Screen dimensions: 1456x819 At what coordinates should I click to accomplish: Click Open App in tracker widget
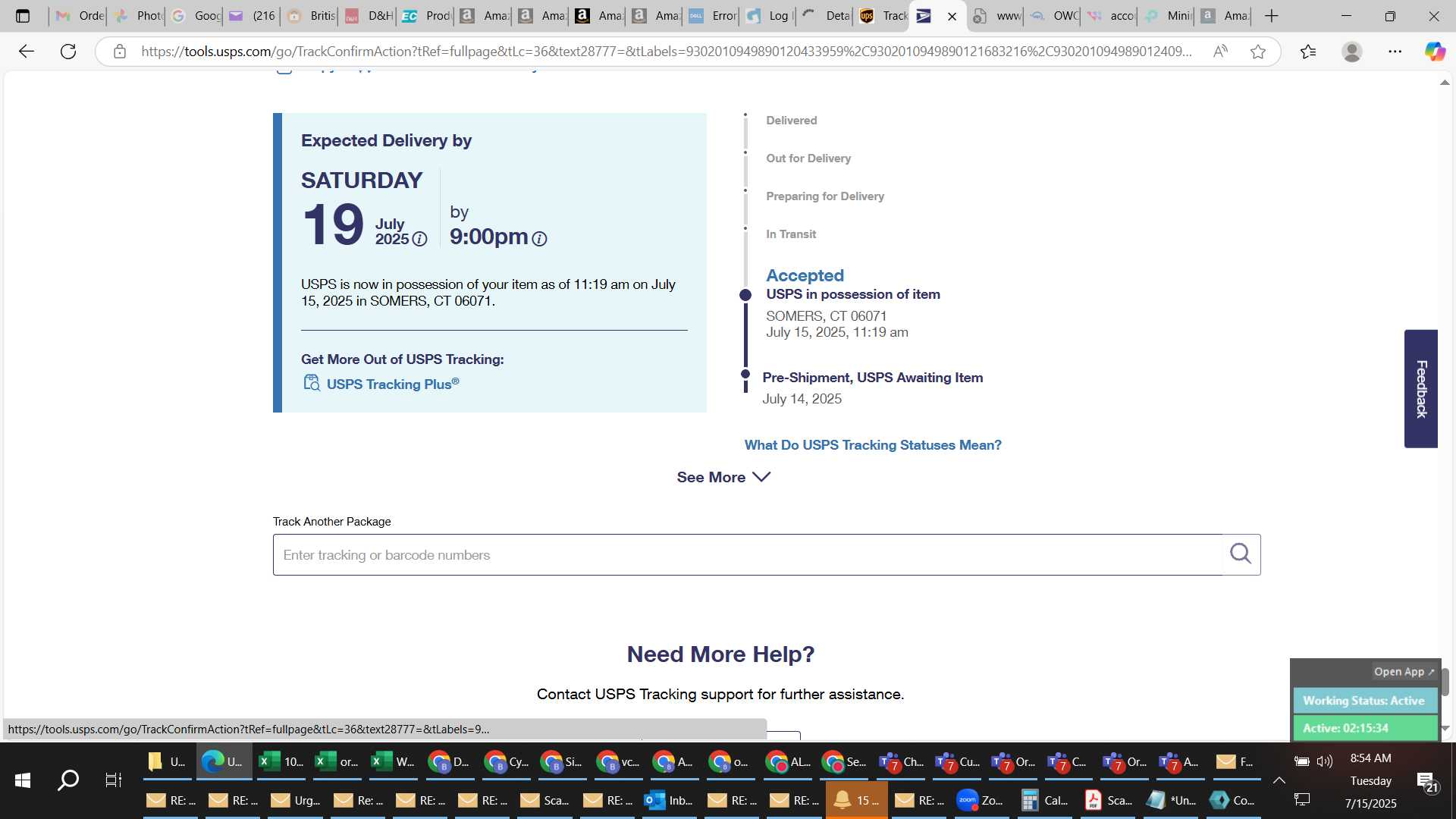1404,672
